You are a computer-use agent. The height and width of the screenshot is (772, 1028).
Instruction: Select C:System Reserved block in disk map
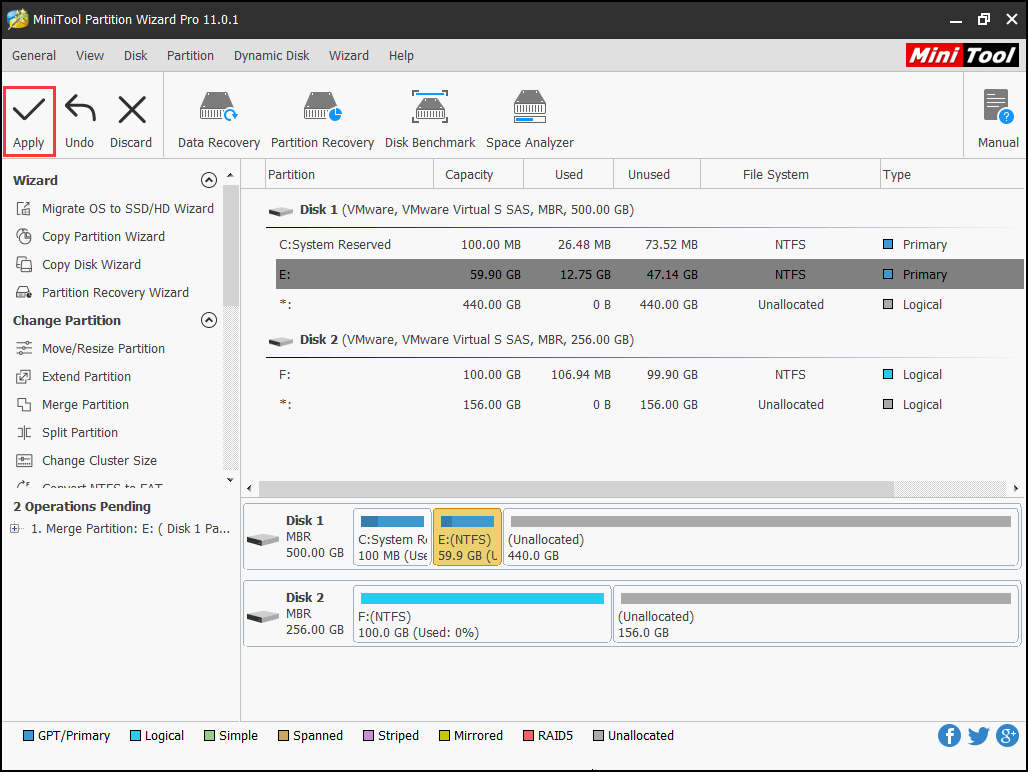point(392,537)
